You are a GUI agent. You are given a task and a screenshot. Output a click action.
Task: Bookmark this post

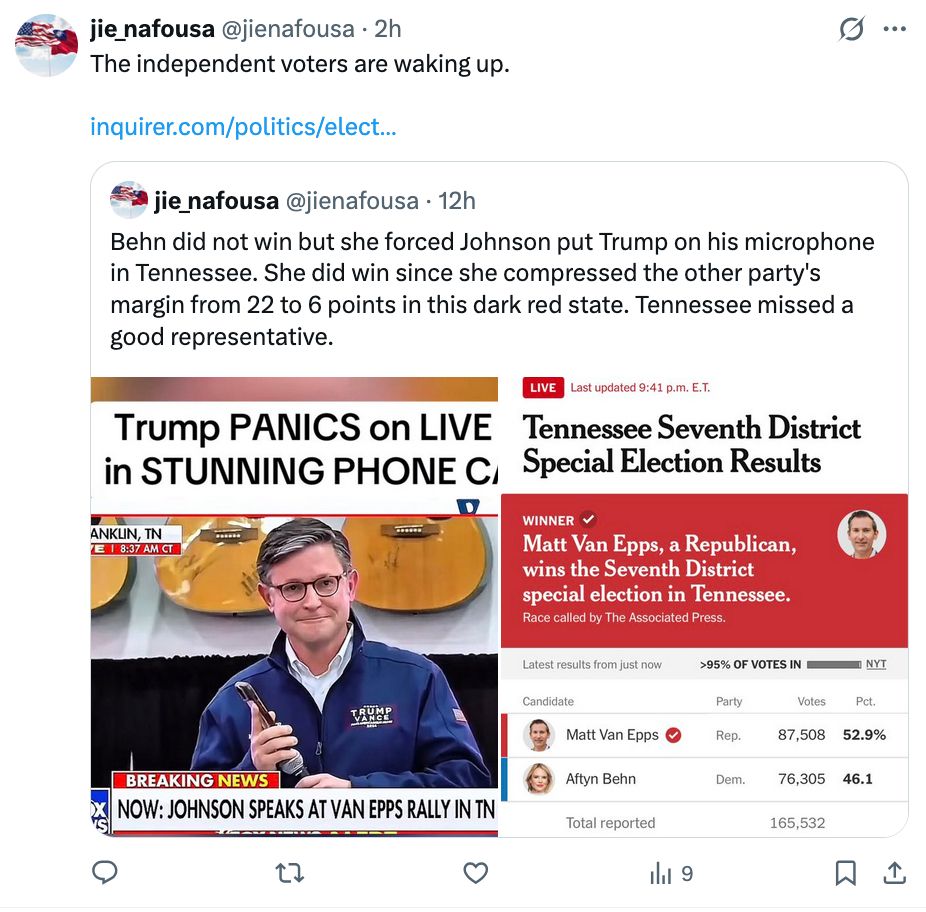[846, 872]
